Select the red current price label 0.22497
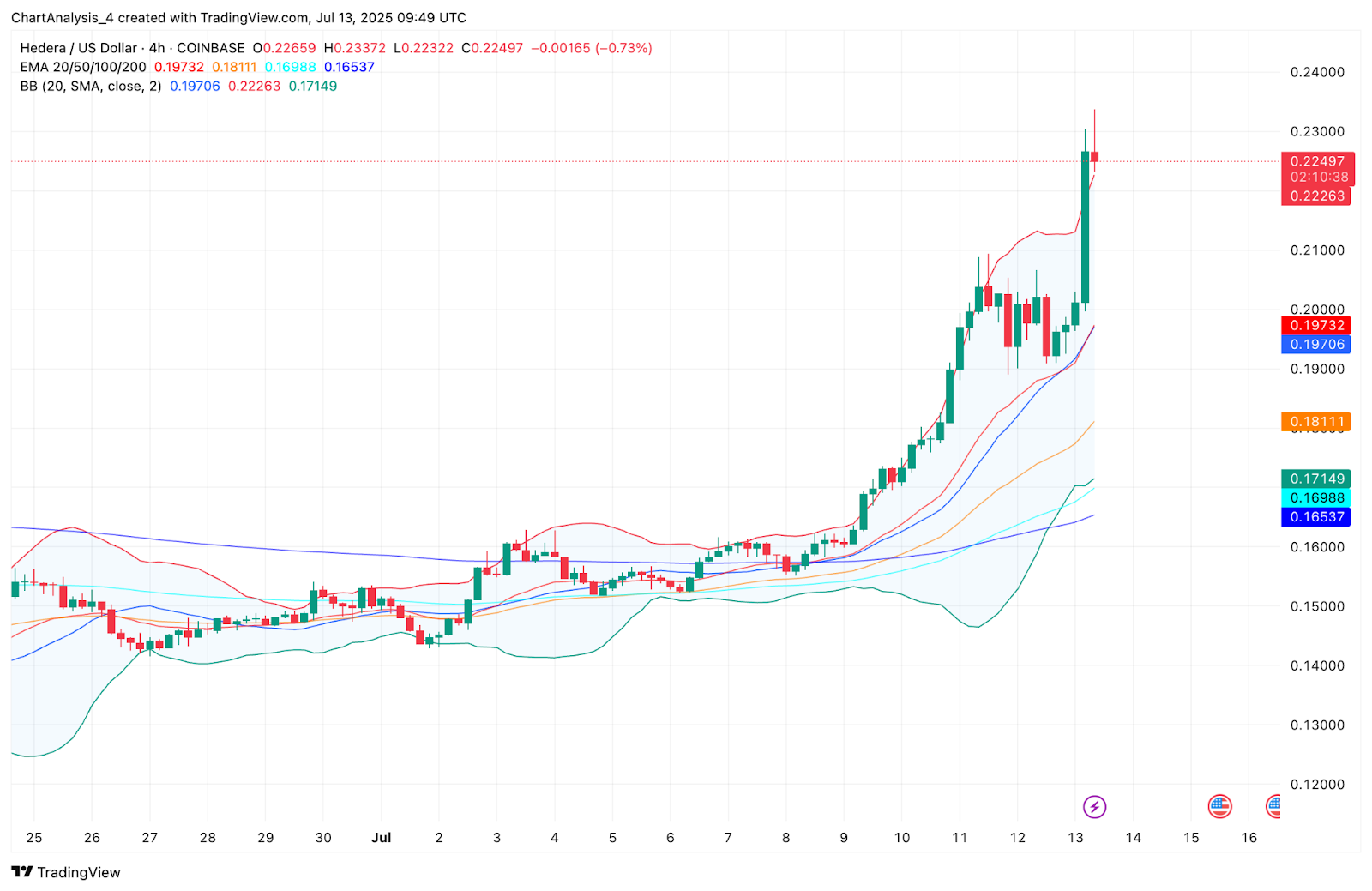This screenshot has width=1372, height=891. [1317, 161]
